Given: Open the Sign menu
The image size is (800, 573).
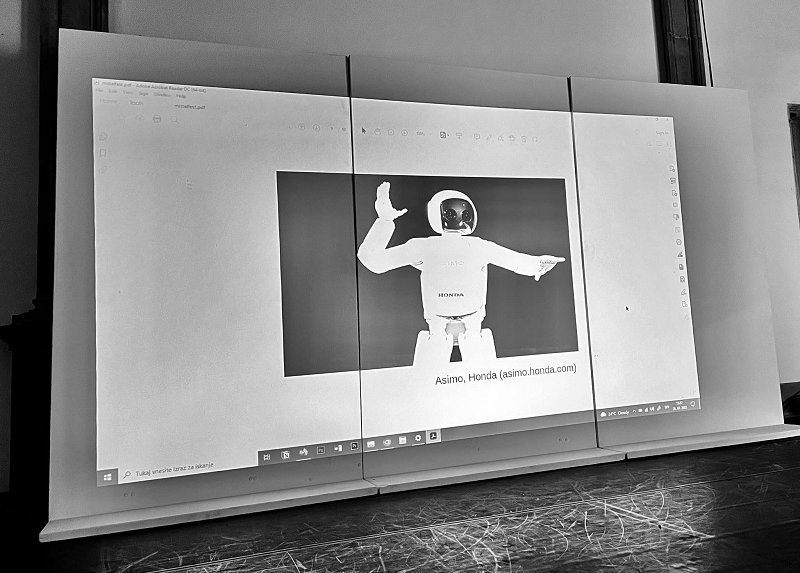Looking at the screenshot, I should 143,93.
